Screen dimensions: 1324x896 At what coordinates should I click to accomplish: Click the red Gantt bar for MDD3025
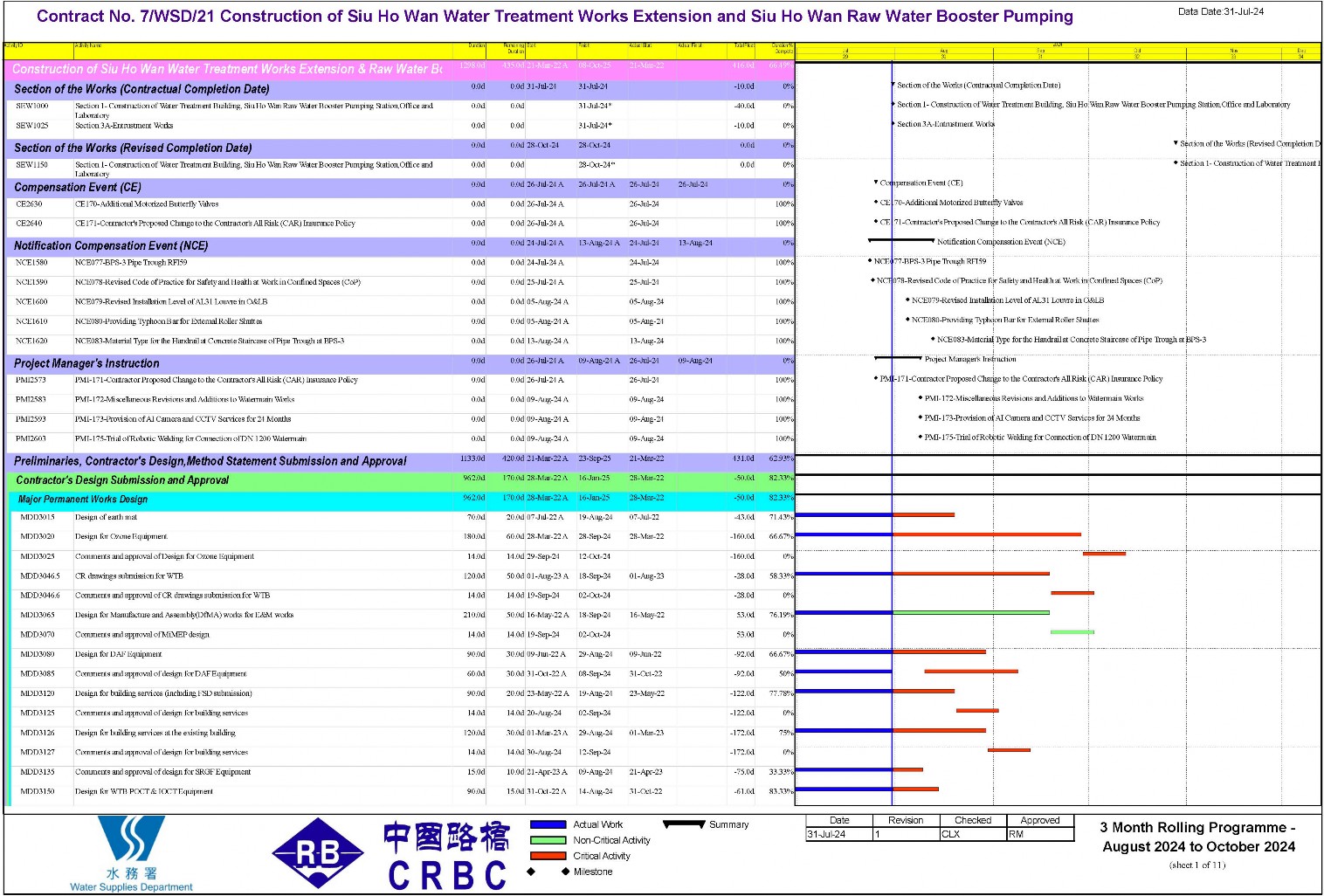point(1104,554)
